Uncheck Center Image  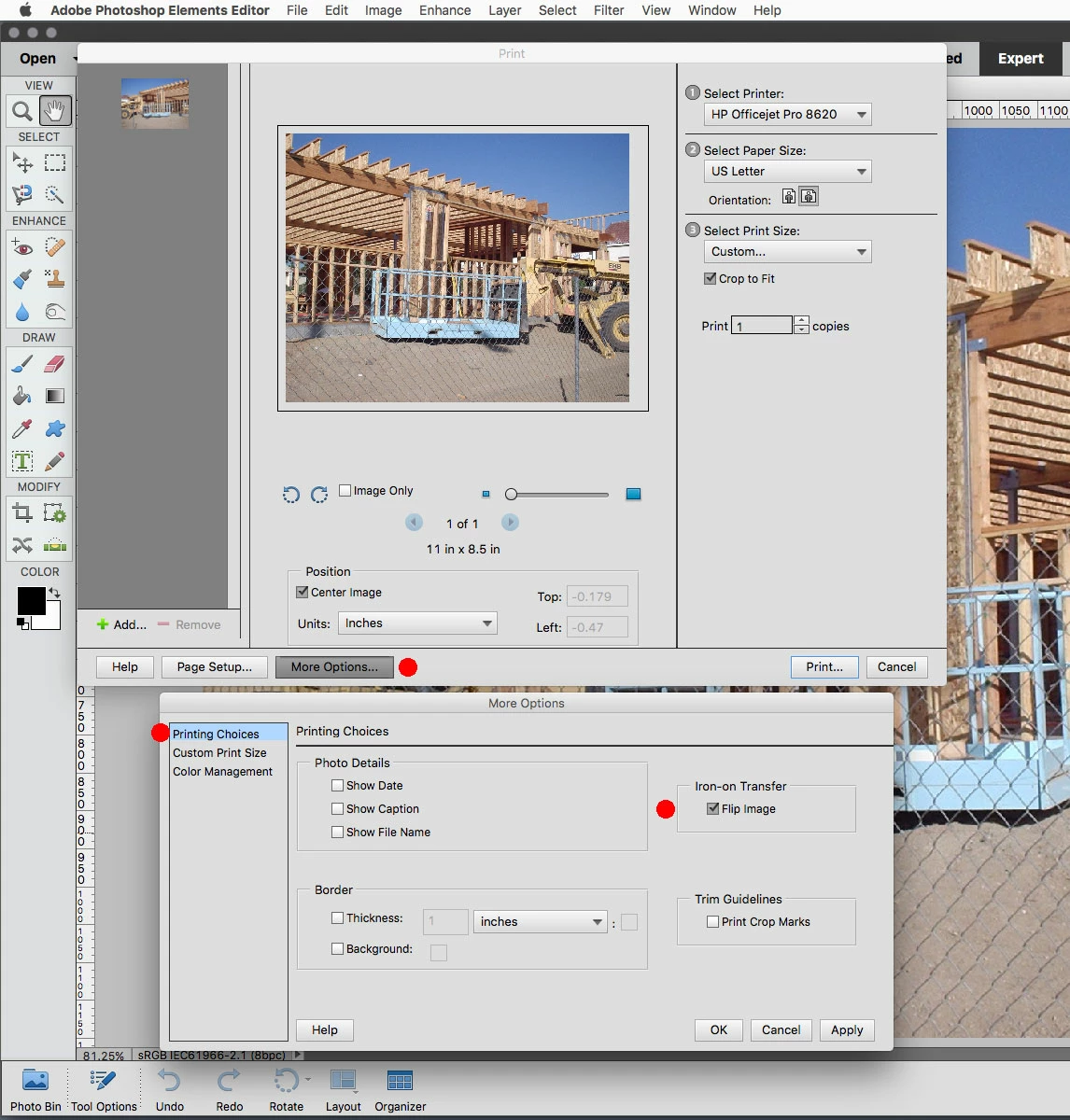pyautogui.click(x=303, y=592)
